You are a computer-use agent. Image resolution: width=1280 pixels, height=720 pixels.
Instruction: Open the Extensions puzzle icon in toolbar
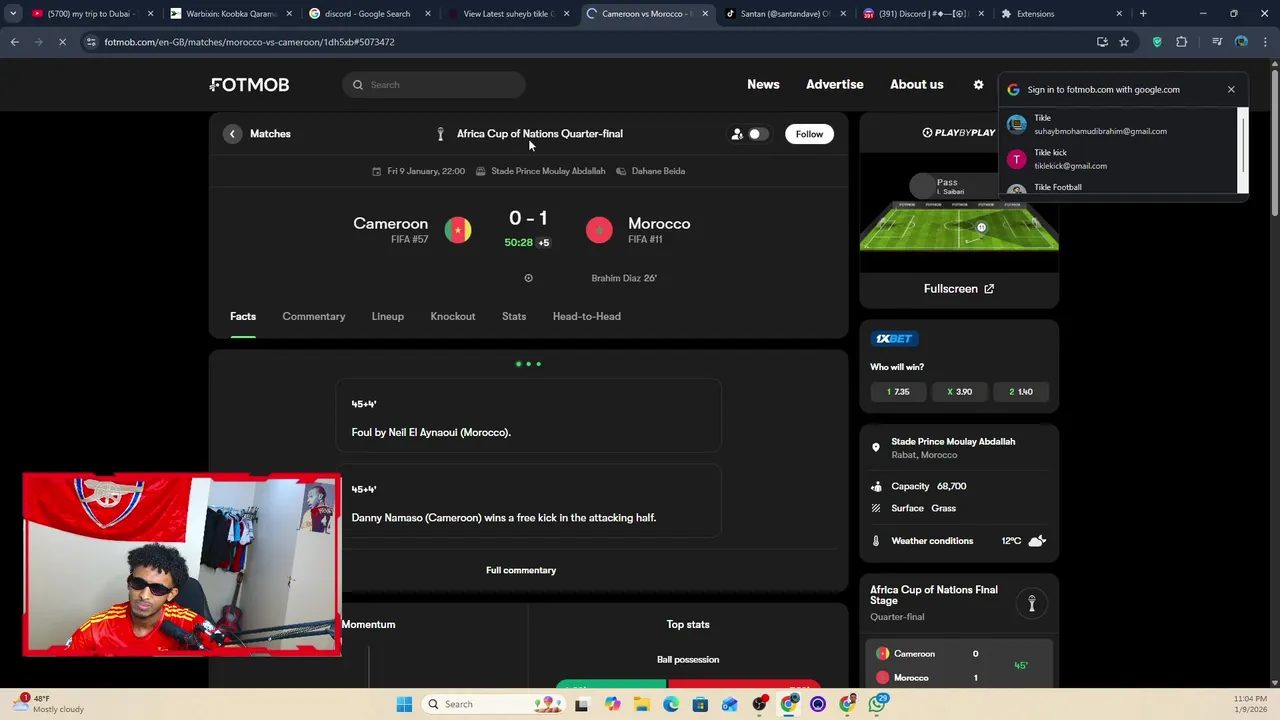click(1181, 42)
